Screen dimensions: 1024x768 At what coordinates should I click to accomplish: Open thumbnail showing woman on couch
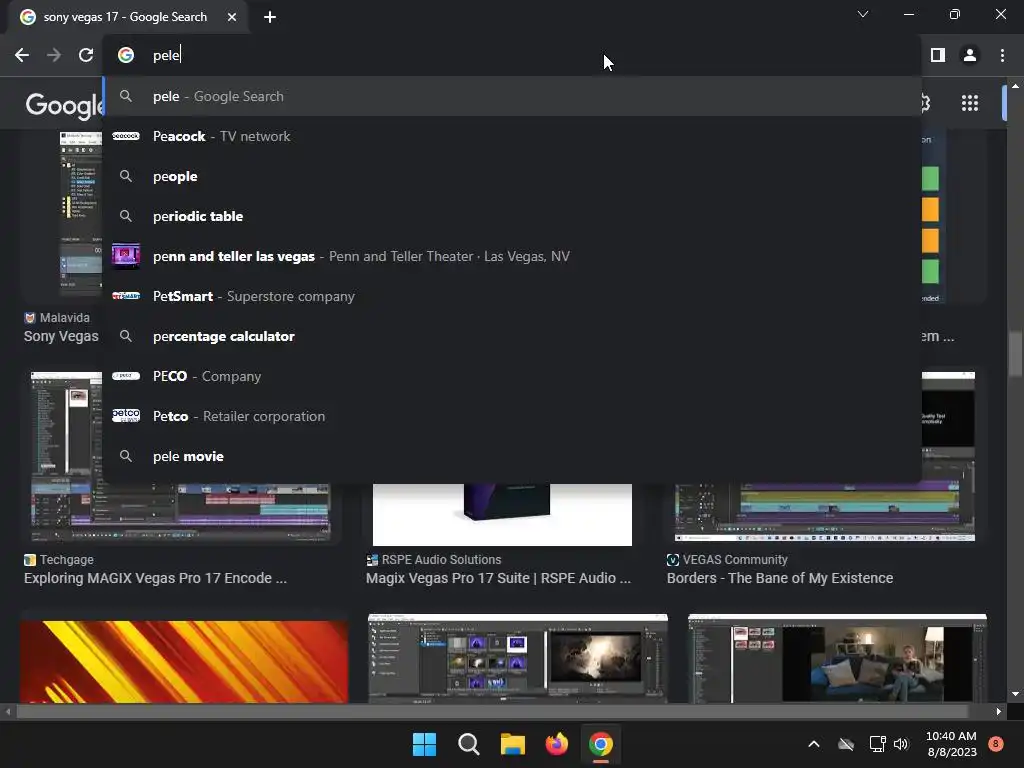pyautogui.click(x=837, y=658)
